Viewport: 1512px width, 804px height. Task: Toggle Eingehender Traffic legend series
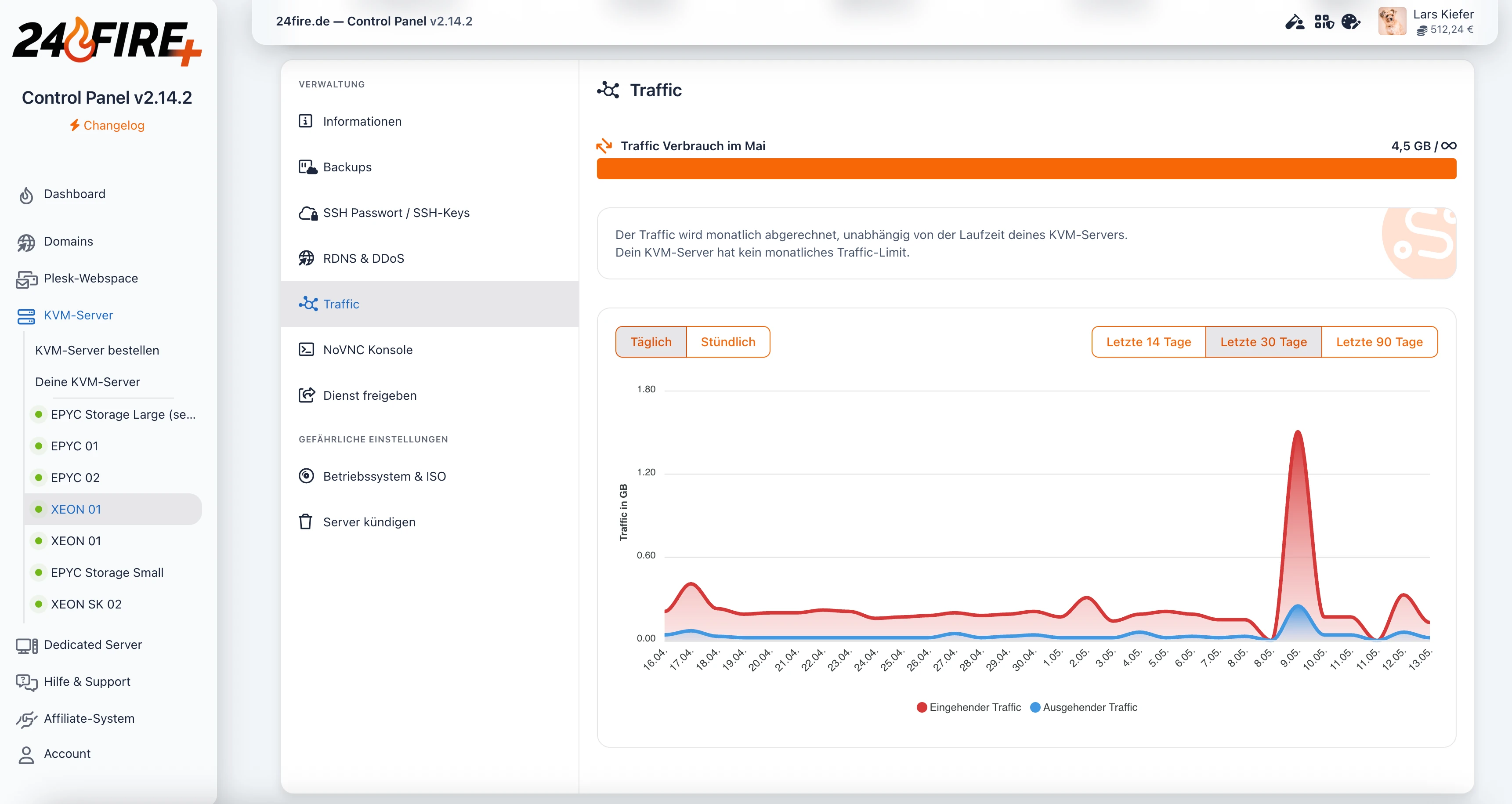coord(969,707)
